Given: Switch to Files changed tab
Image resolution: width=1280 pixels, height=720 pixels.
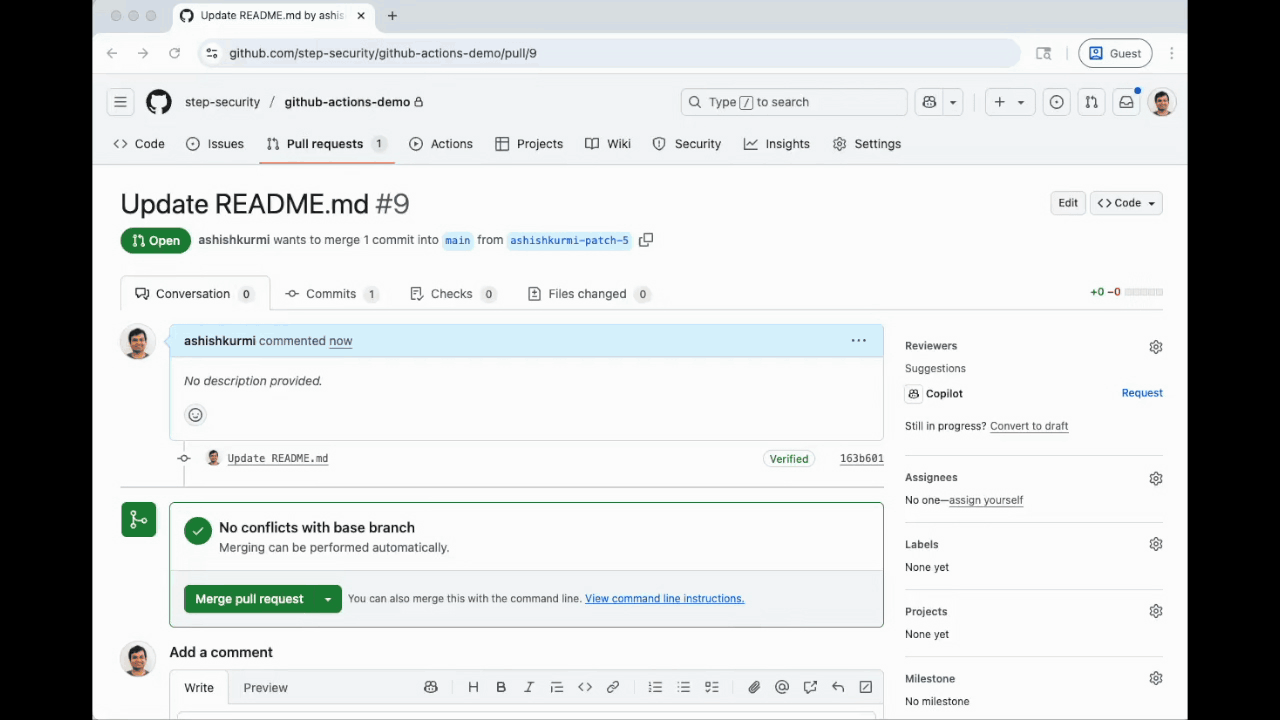Looking at the screenshot, I should coord(588,294).
